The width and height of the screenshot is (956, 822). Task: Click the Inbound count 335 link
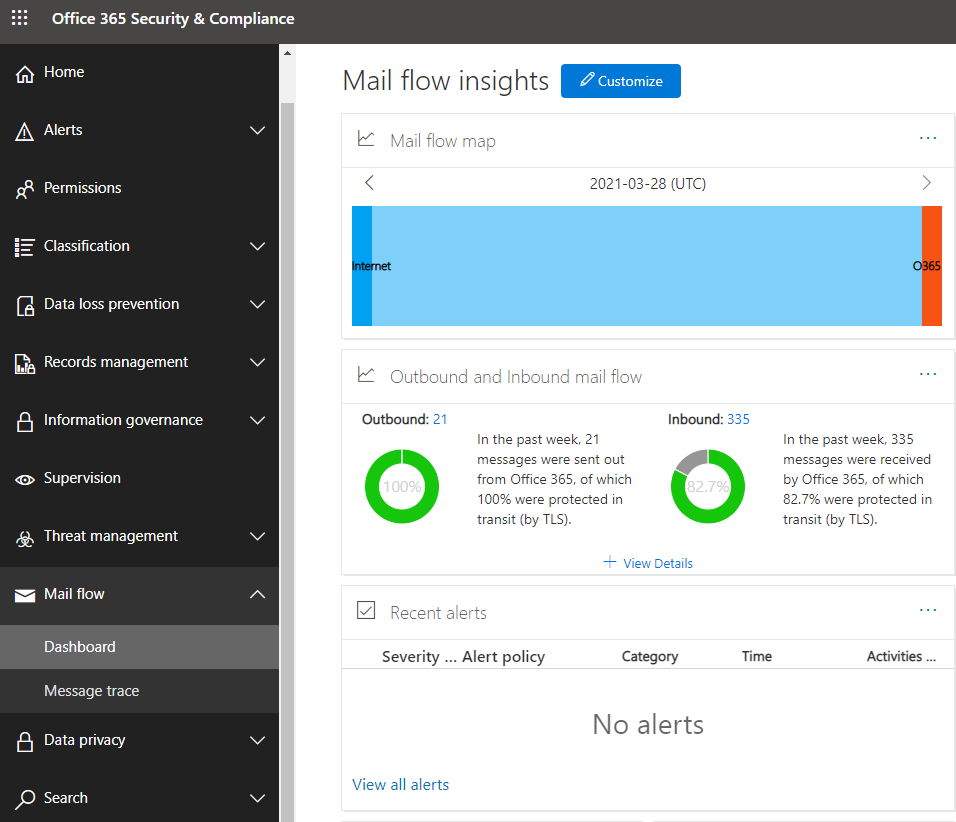738,420
